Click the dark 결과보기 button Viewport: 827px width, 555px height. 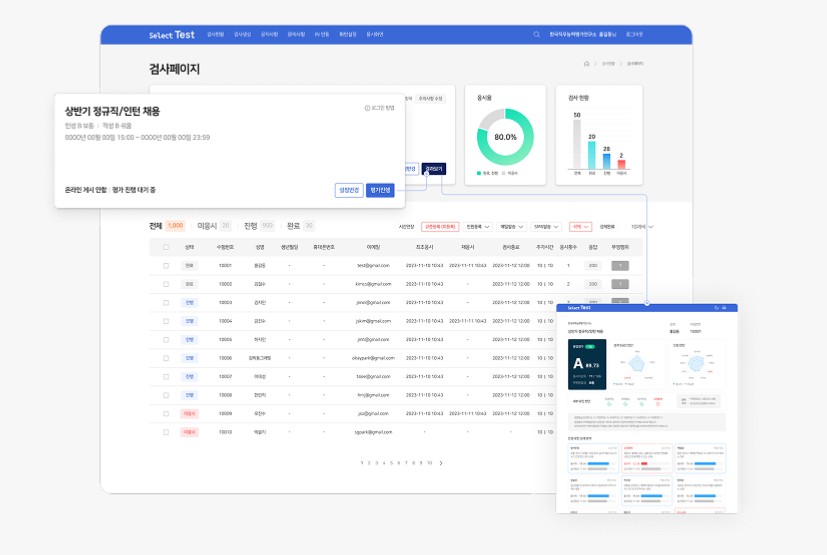coord(433,169)
